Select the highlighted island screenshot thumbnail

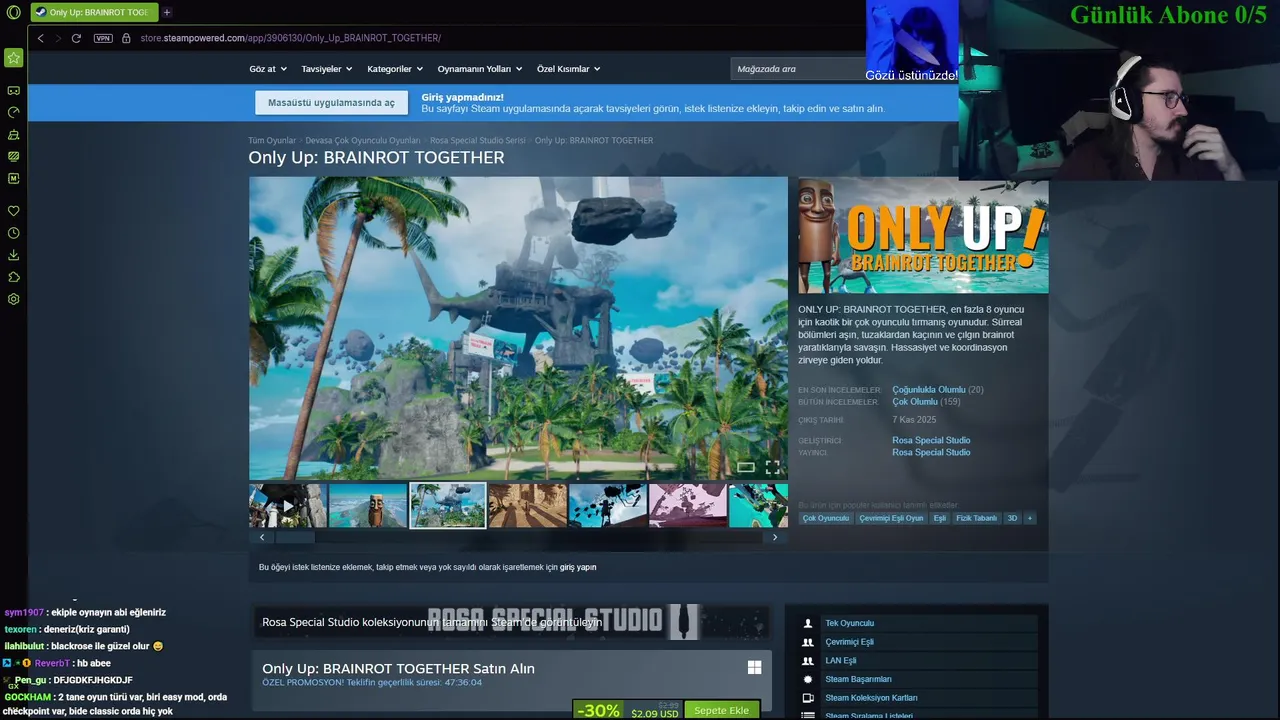tap(448, 506)
